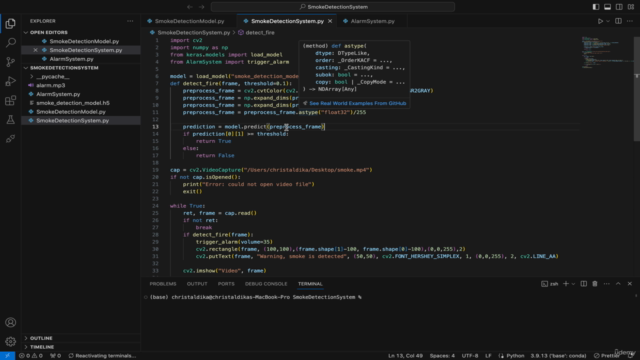Open the Source Control view
This screenshot has width=640, height=360.
(11, 62)
